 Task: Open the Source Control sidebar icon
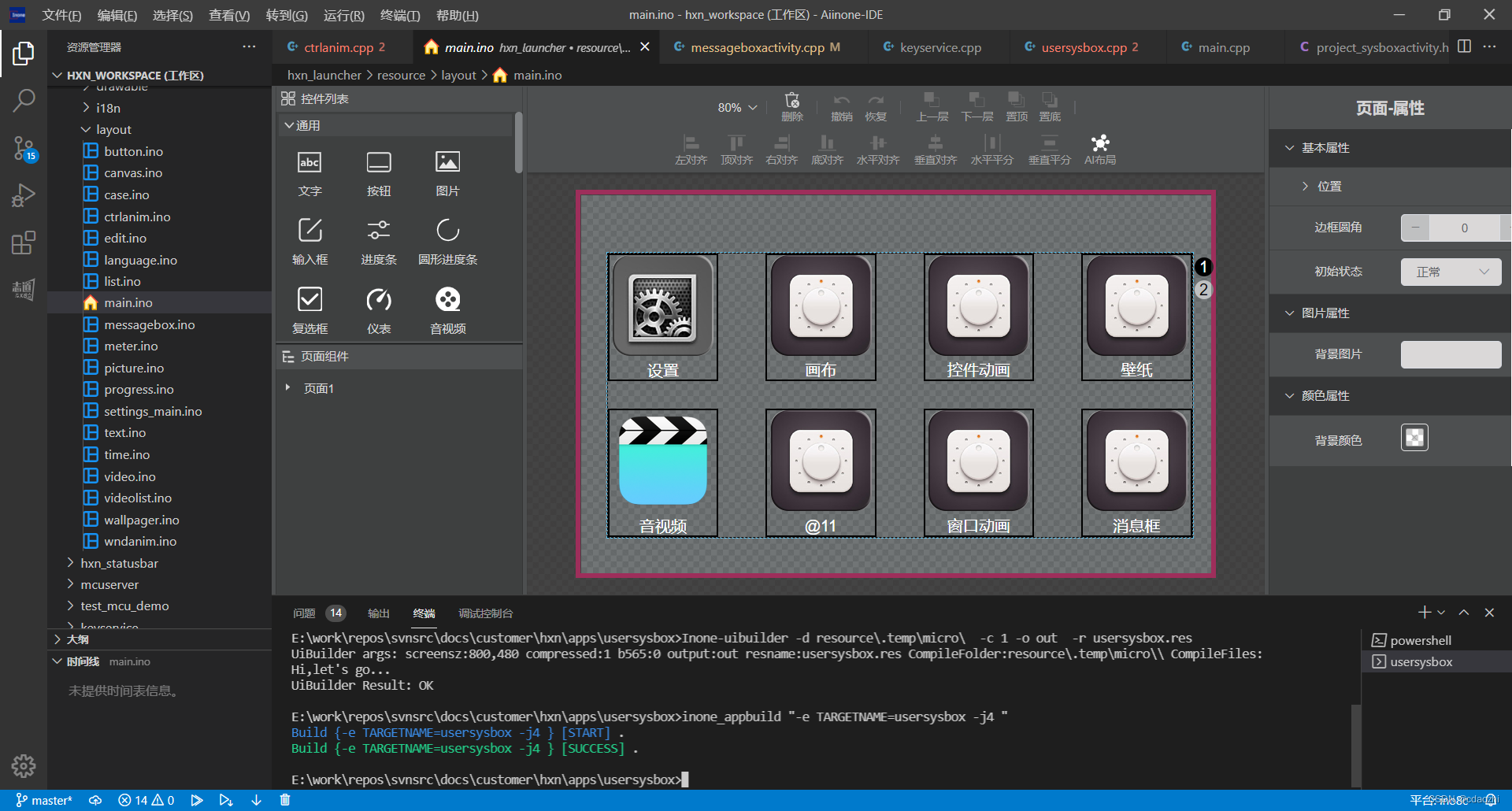(x=24, y=148)
